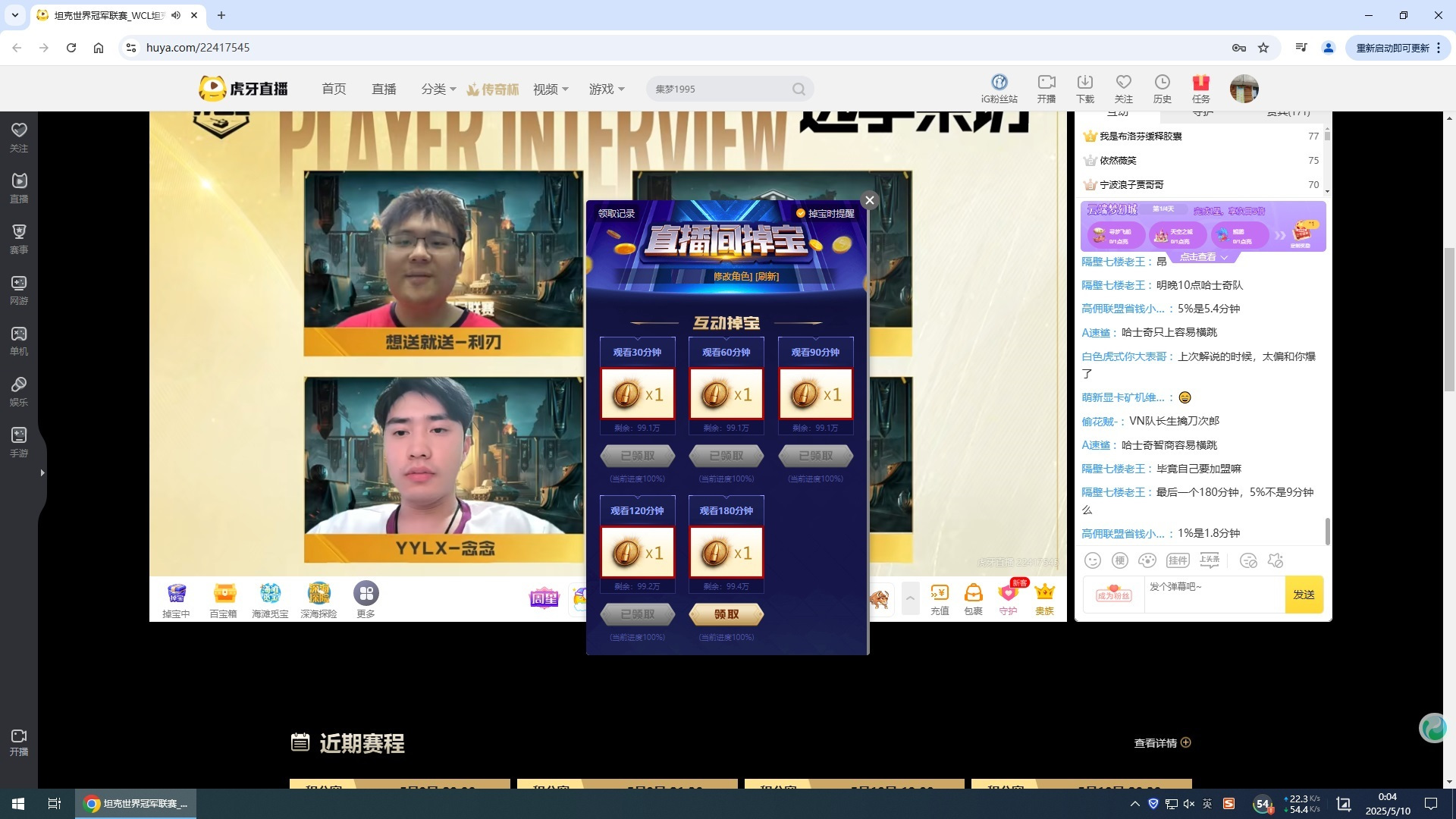Close the 直播间掉宝 popup
This screenshot has width=1456, height=819.
[870, 200]
